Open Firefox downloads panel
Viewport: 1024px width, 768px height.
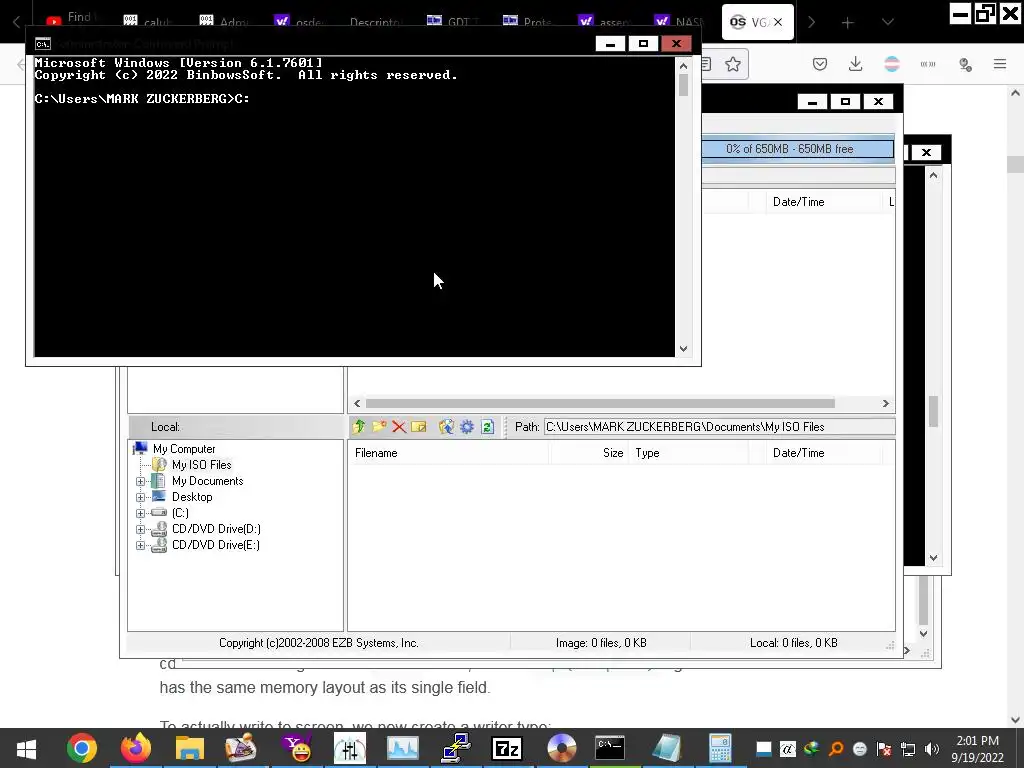click(856, 64)
